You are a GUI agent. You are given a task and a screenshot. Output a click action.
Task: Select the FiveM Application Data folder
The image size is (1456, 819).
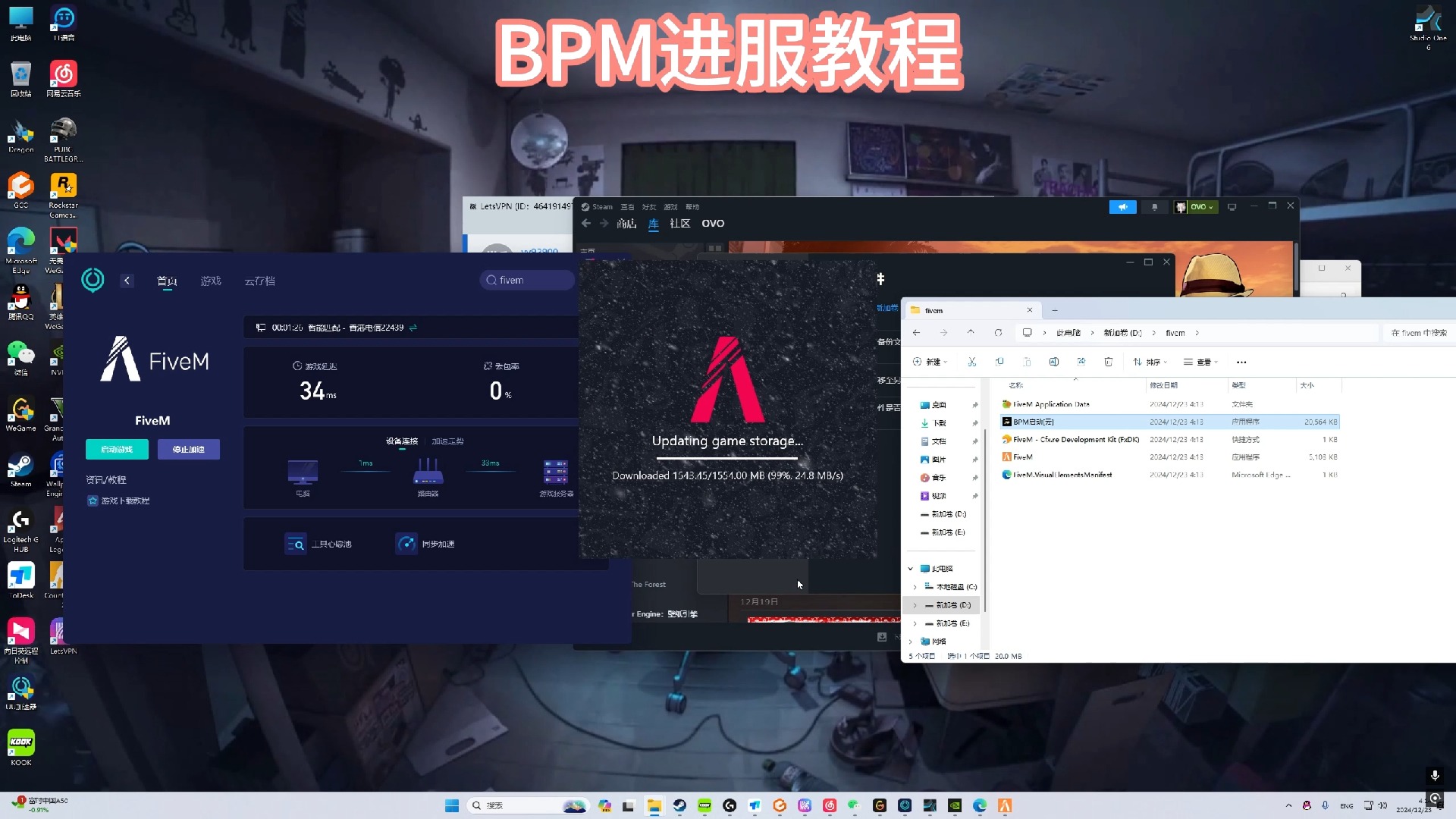[x=1051, y=404]
